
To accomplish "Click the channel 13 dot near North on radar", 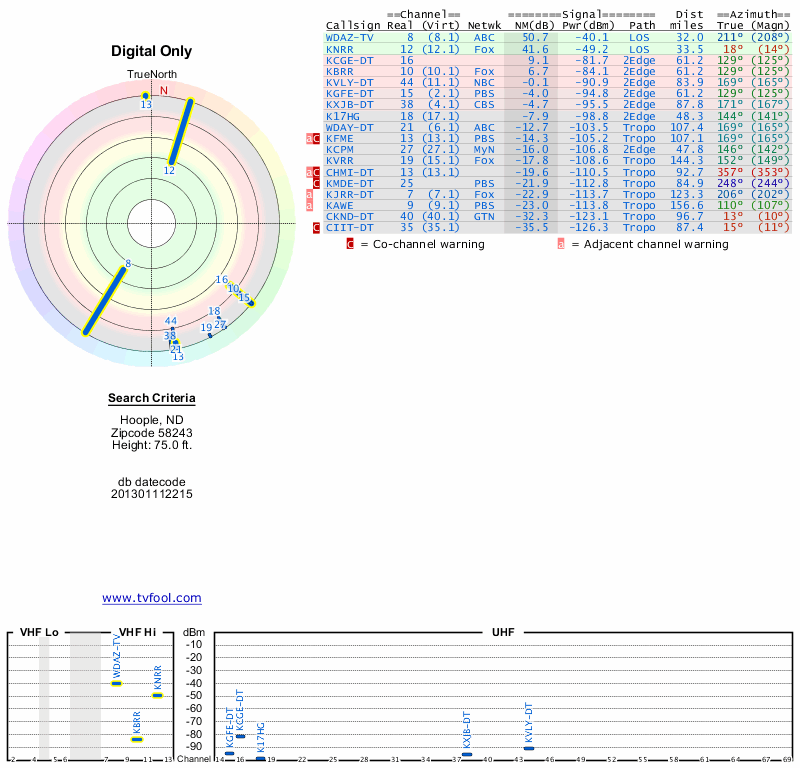I will coord(146,95).
